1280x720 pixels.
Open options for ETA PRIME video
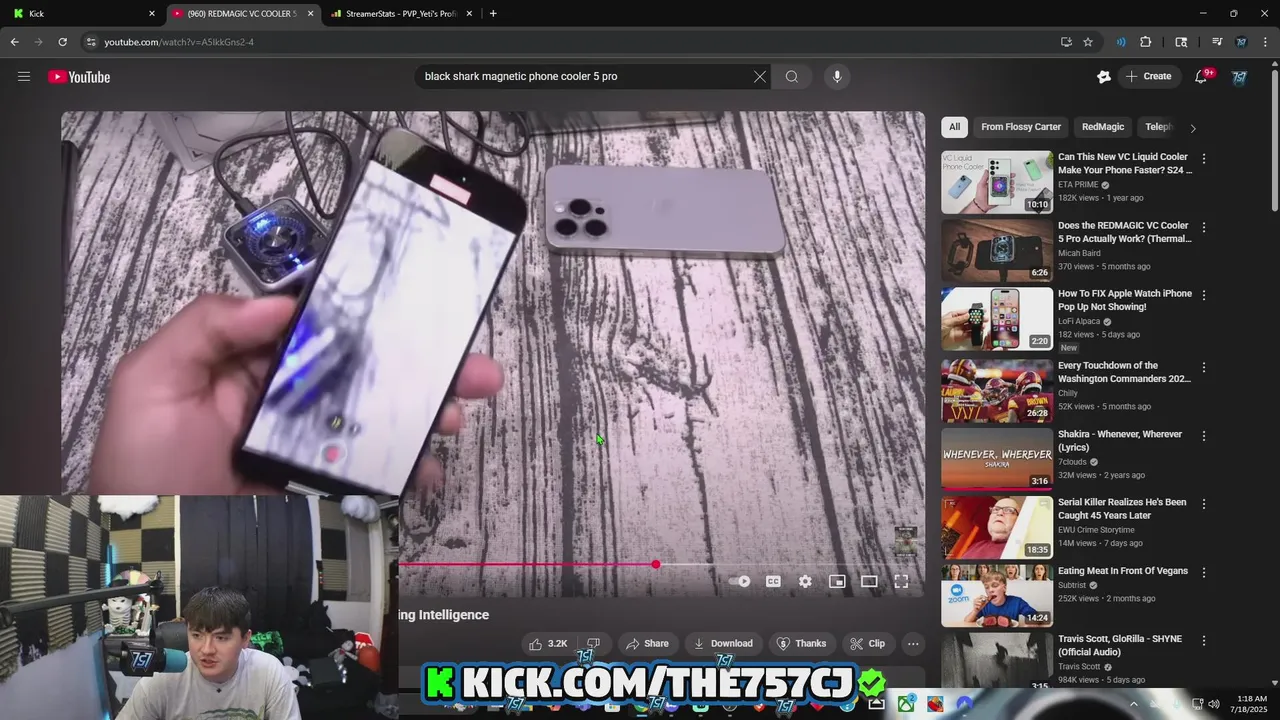[1204, 159]
